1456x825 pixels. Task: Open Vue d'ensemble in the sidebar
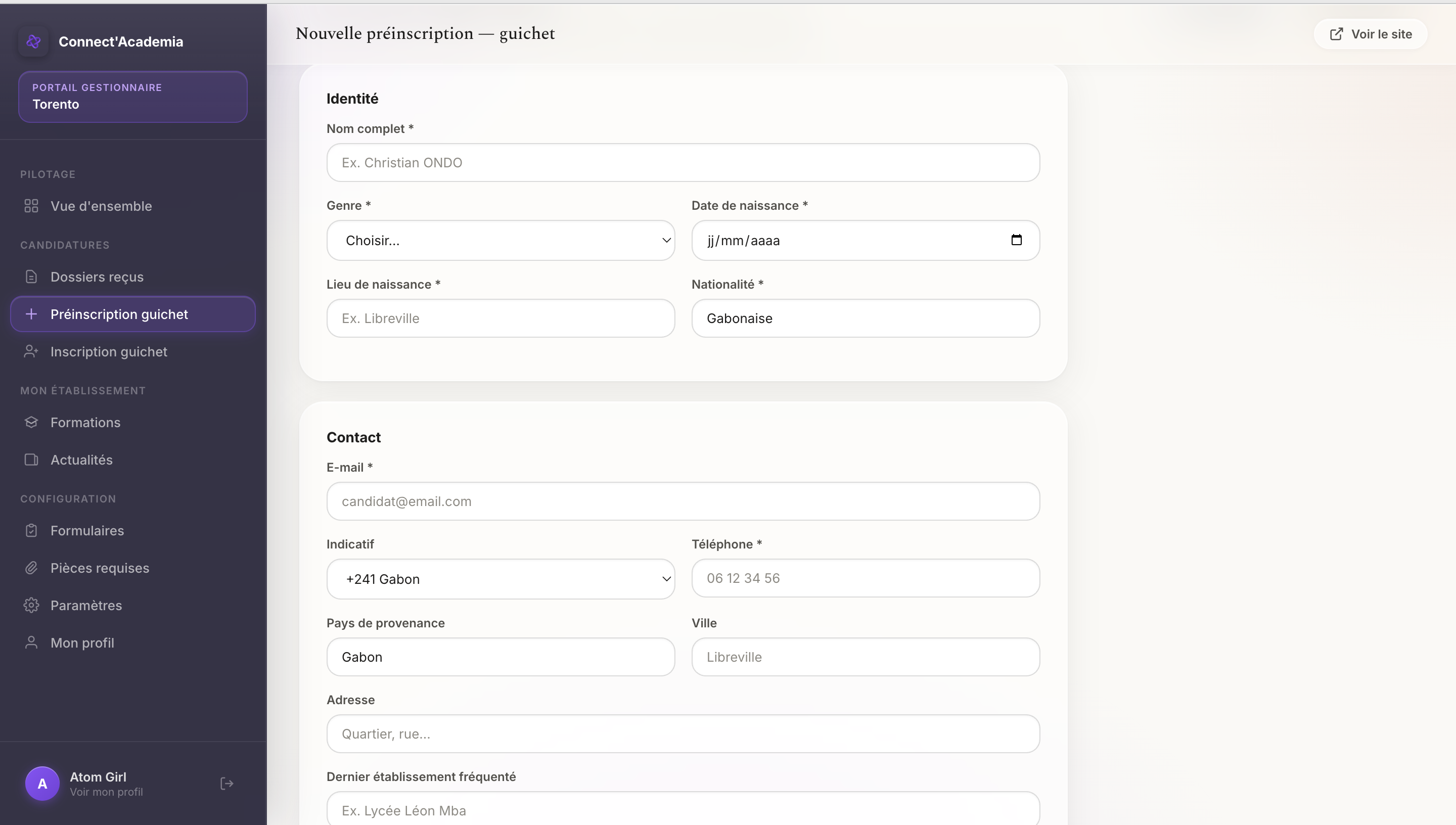(x=133, y=206)
